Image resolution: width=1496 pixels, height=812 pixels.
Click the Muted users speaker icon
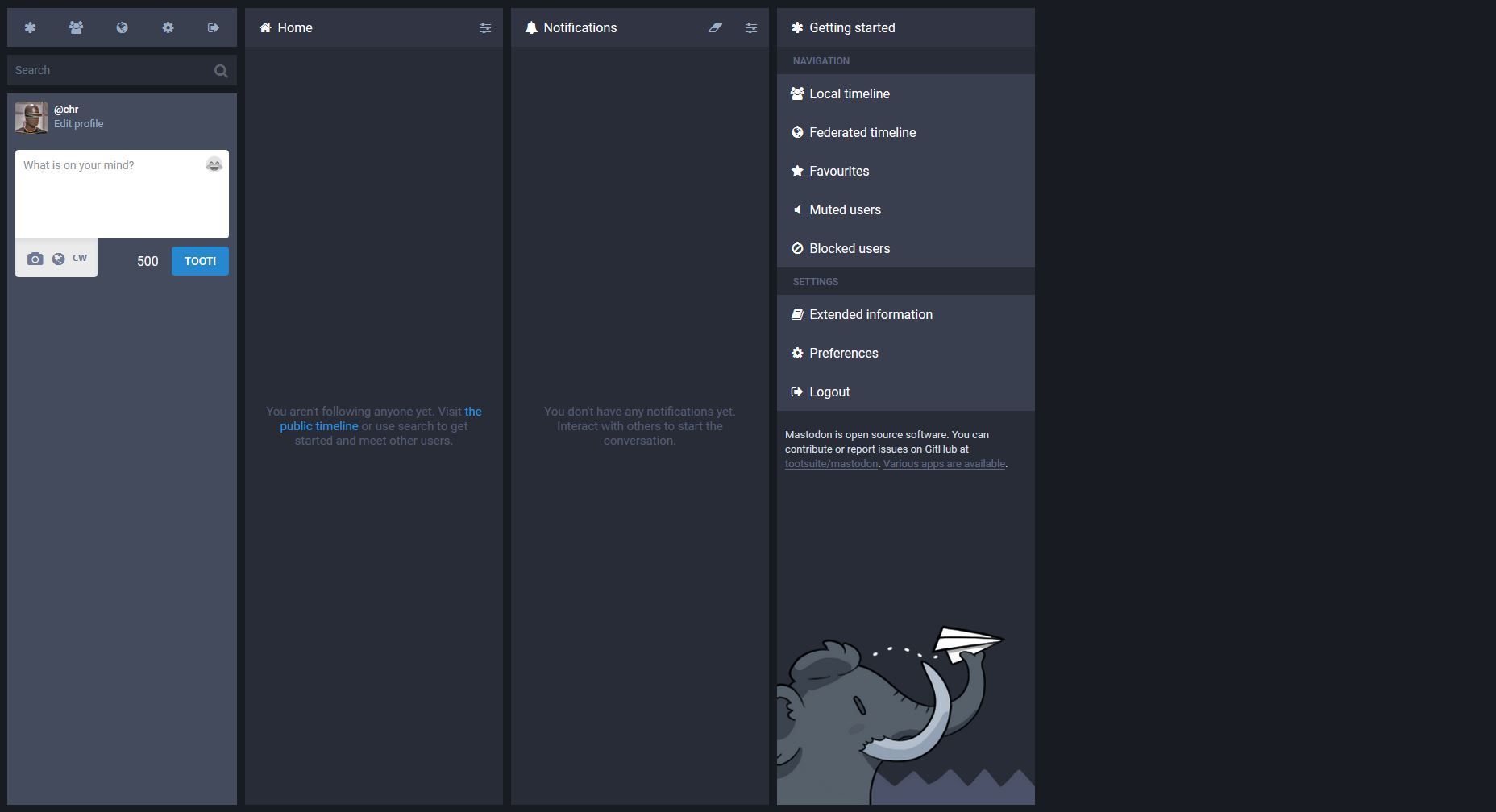tap(797, 209)
